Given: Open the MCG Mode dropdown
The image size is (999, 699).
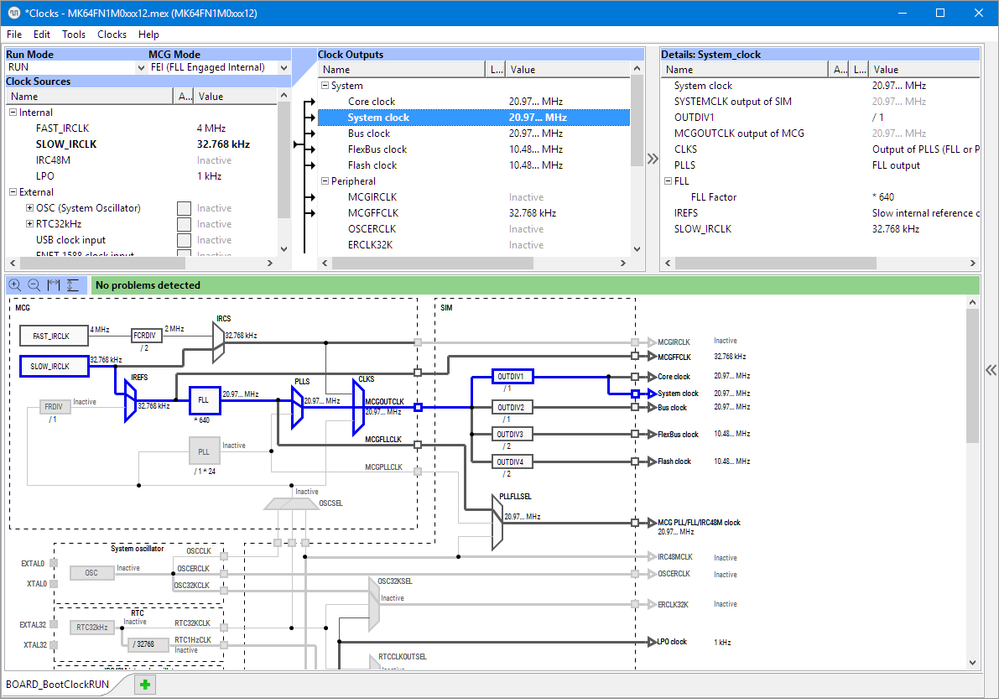Looking at the screenshot, I should 219,68.
